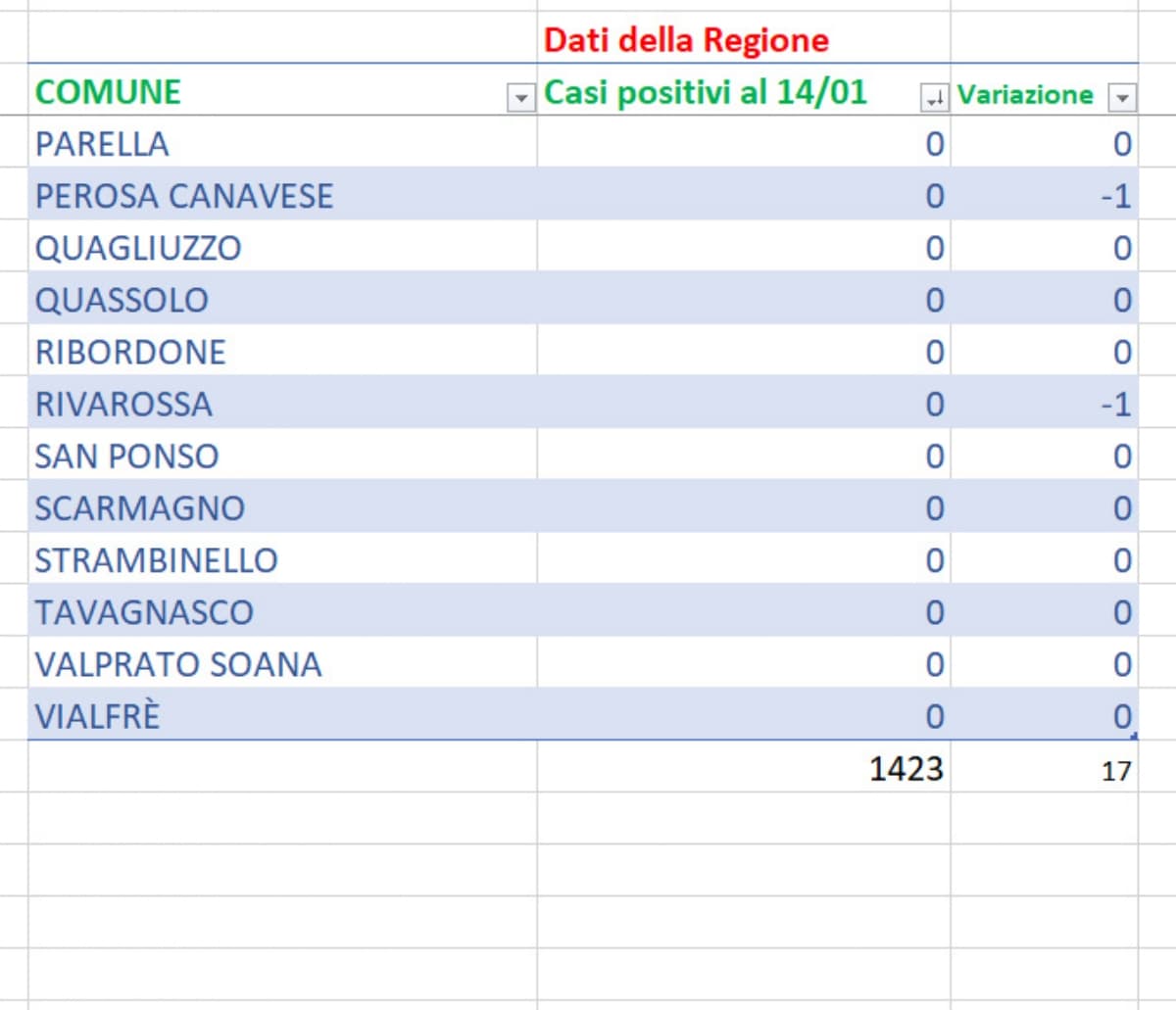The width and height of the screenshot is (1176, 1010).
Task: Select the Dati della Regione header cell
Action: tap(686, 40)
